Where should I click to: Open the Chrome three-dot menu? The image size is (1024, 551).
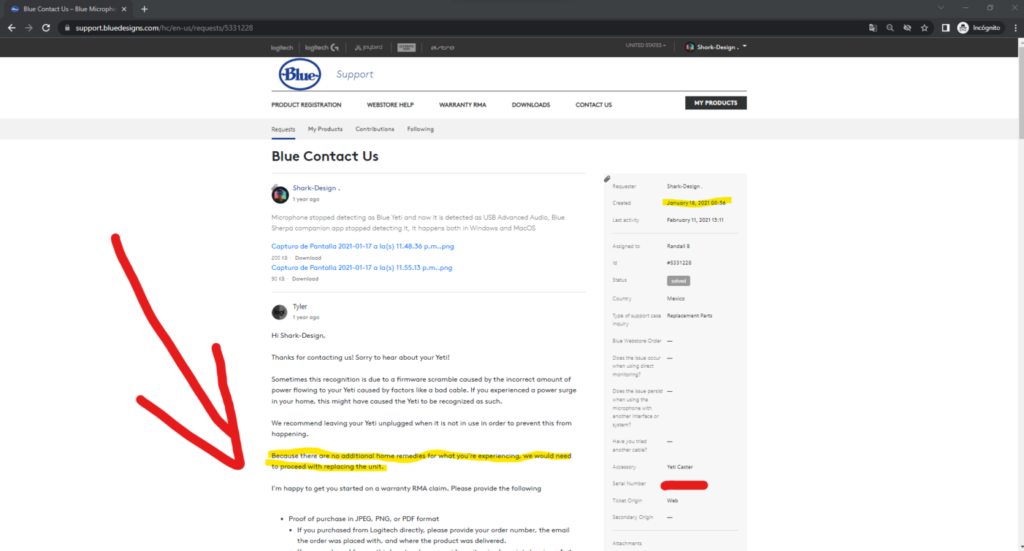click(x=1016, y=28)
